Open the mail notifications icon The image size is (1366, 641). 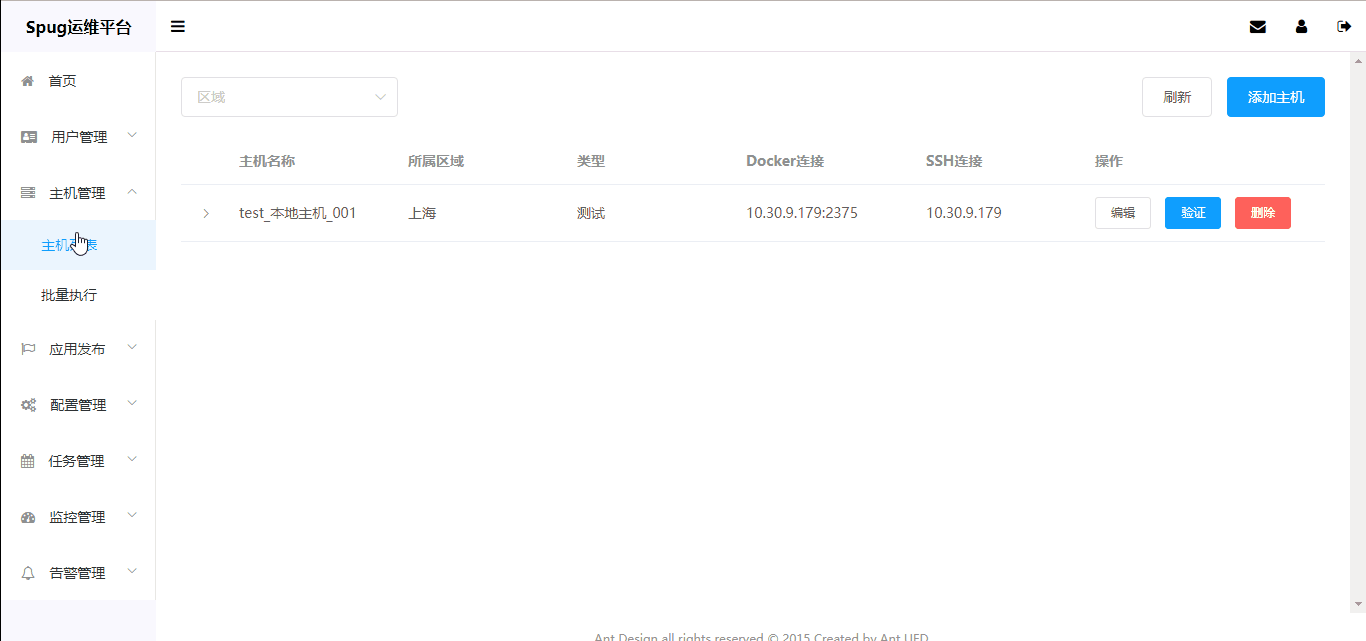coord(1258,27)
